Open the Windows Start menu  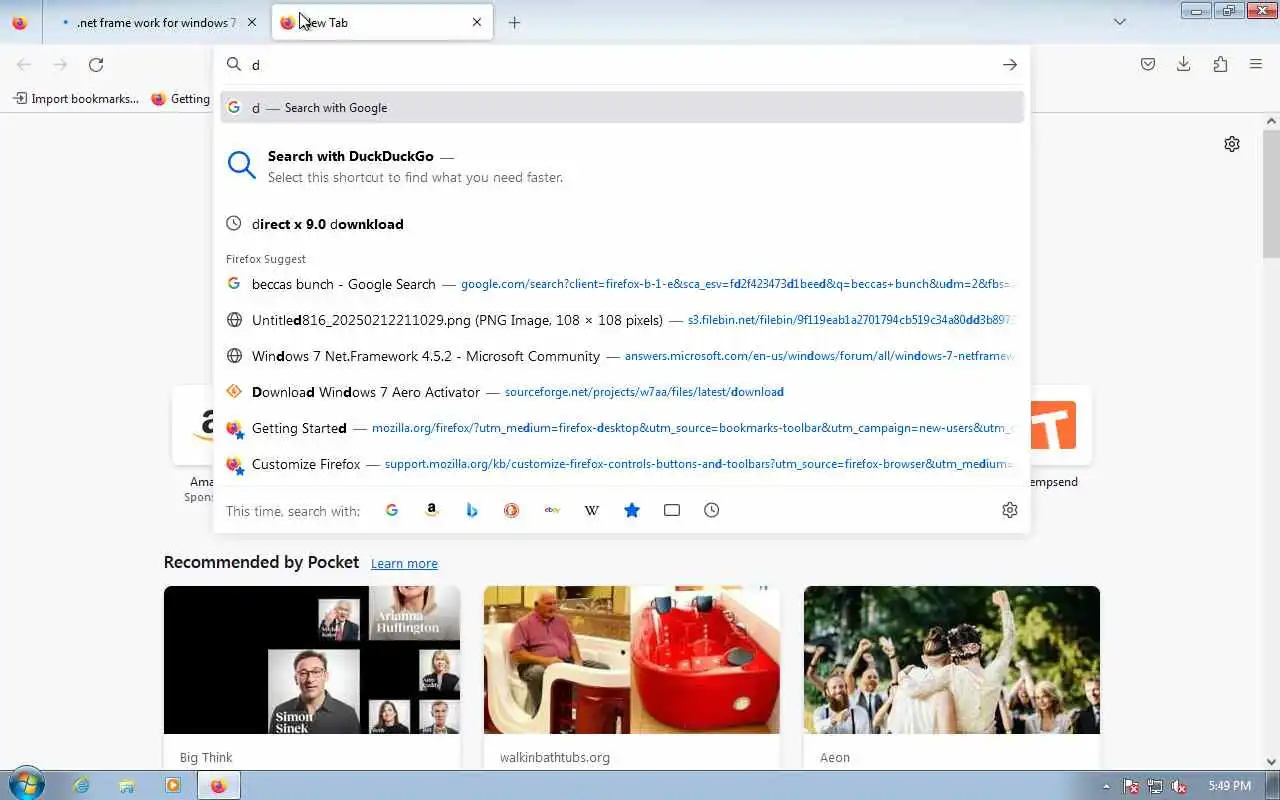click(25, 785)
